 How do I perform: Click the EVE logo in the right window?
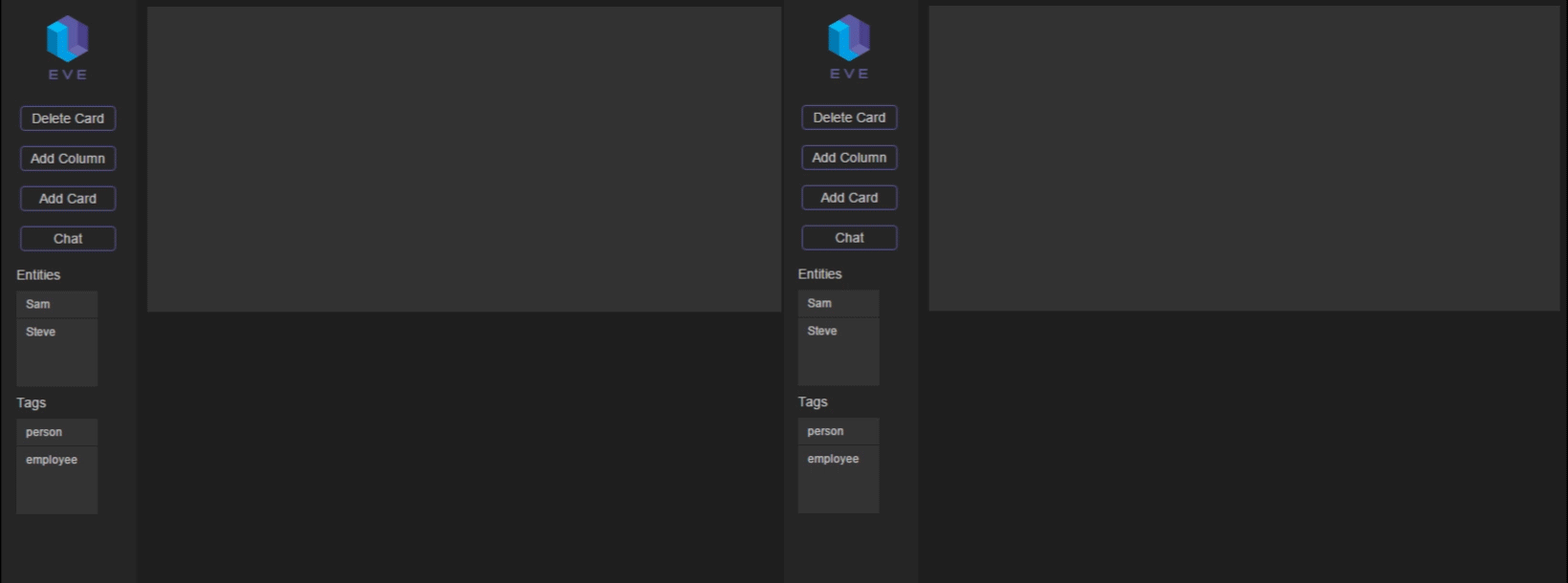[849, 45]
